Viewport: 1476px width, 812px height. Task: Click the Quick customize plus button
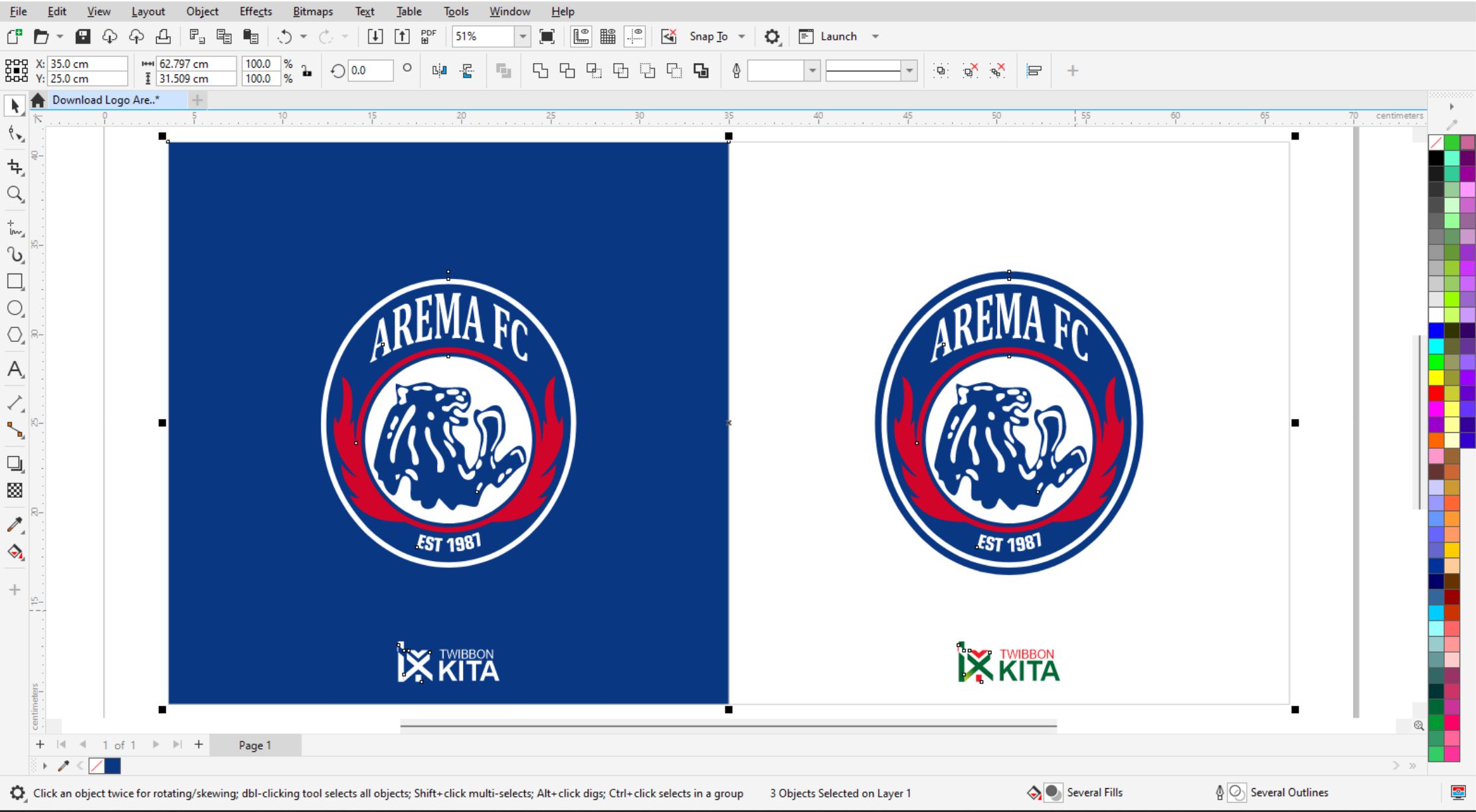(1072, 71)
